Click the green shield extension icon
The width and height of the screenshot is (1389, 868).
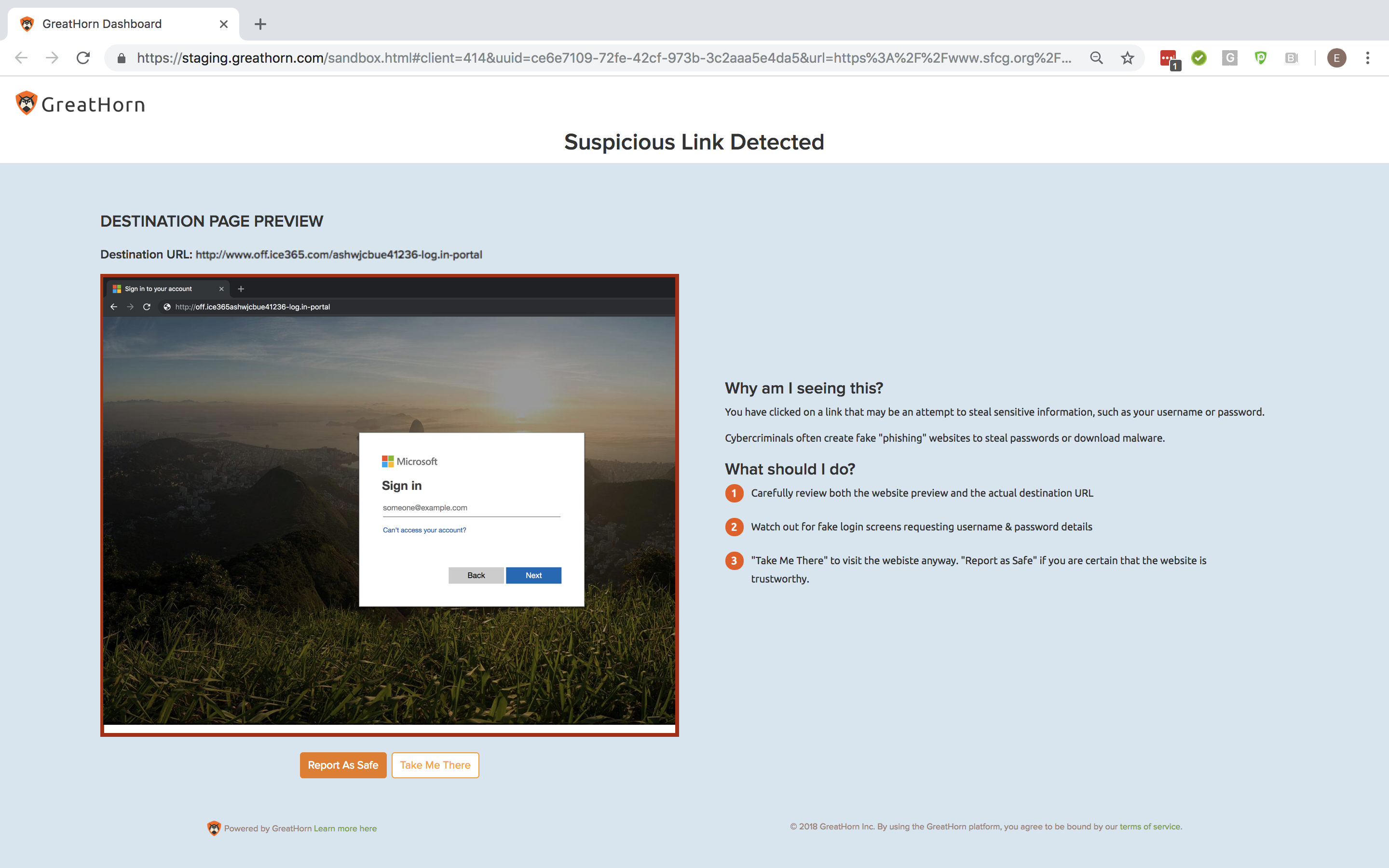point(1260,58)
